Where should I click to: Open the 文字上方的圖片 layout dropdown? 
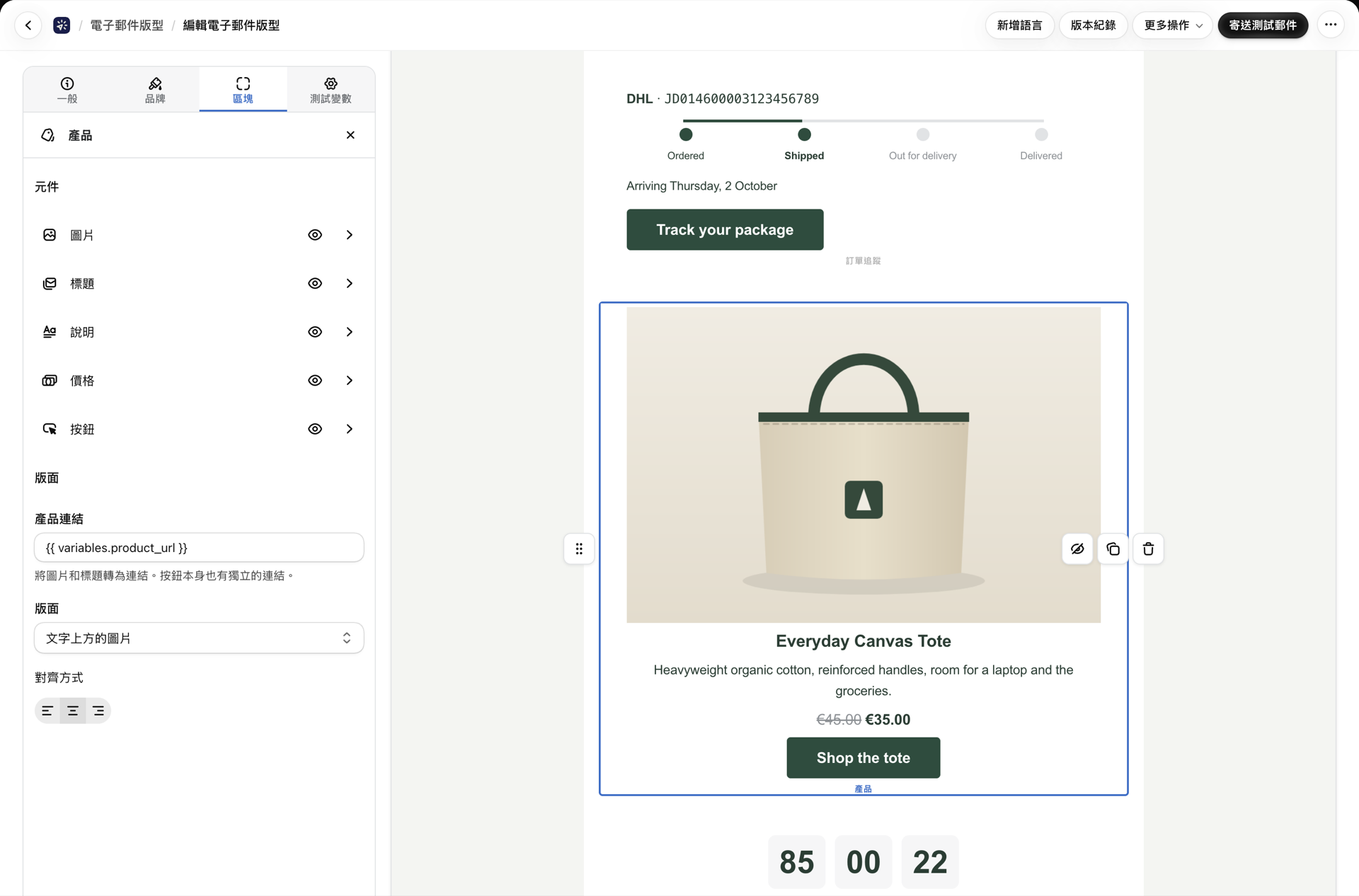tap(199, 638)
